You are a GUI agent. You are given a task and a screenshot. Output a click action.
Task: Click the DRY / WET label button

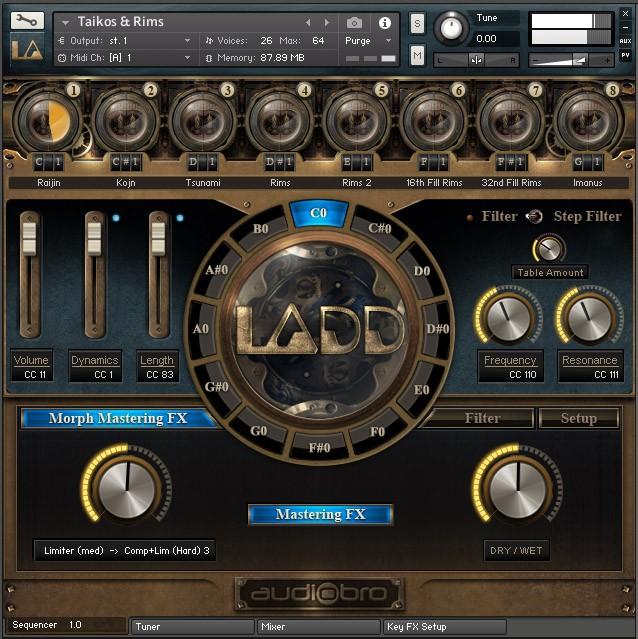coord(516,551)
